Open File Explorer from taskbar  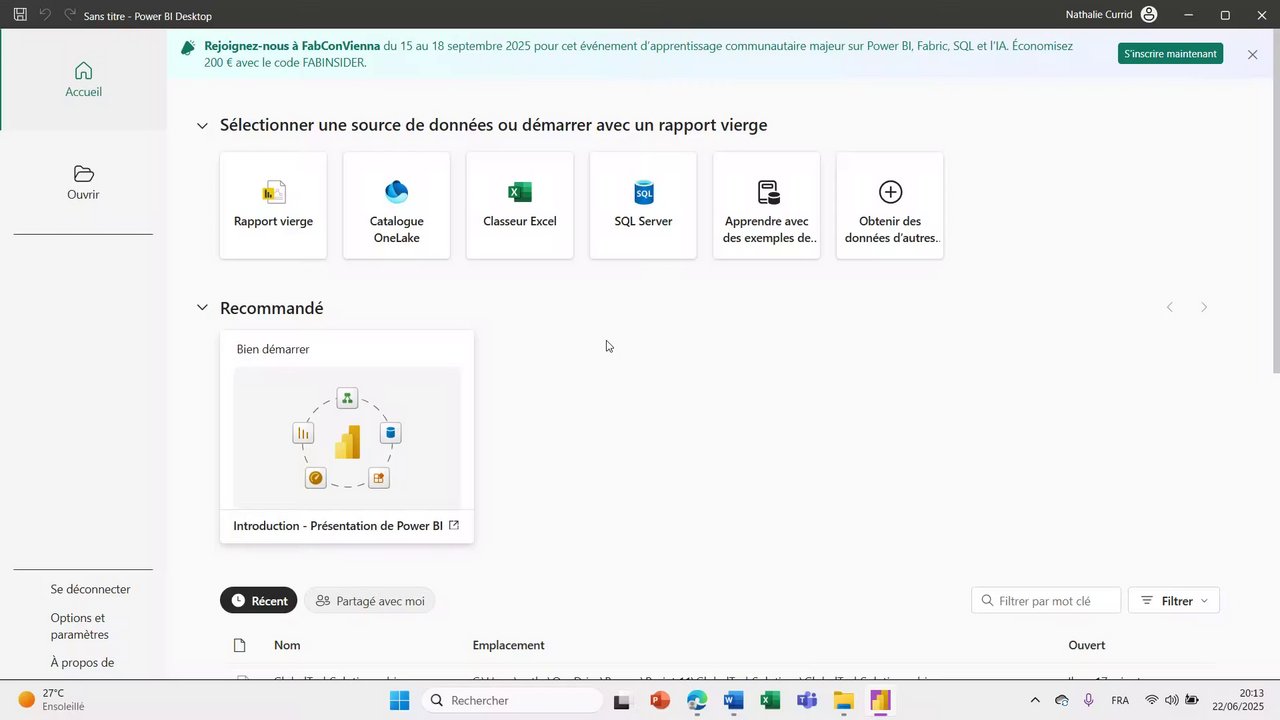844,700
